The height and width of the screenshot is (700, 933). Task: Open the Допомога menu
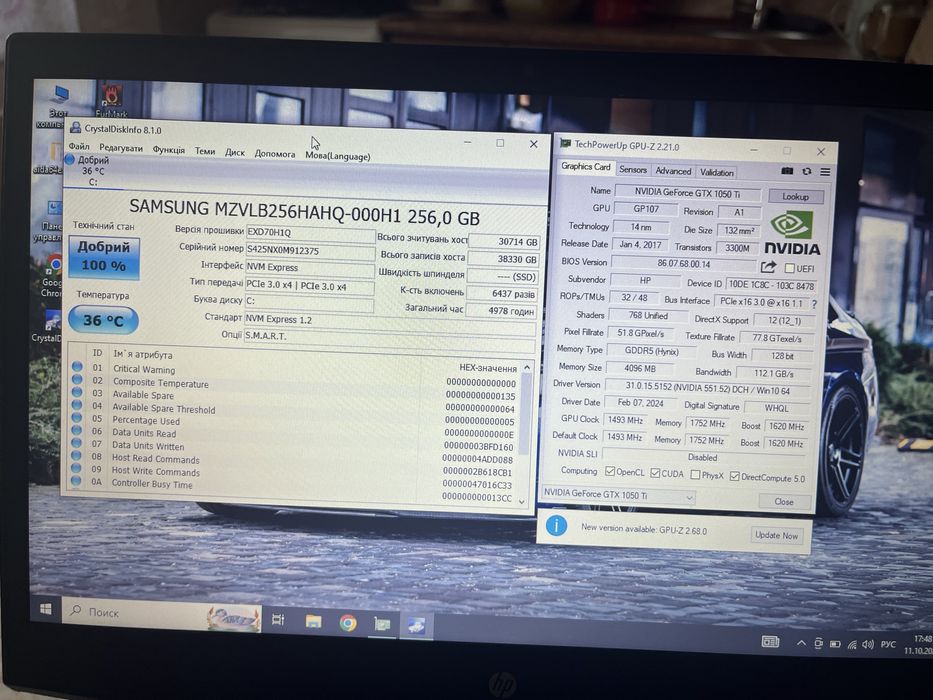coord(274,154)
